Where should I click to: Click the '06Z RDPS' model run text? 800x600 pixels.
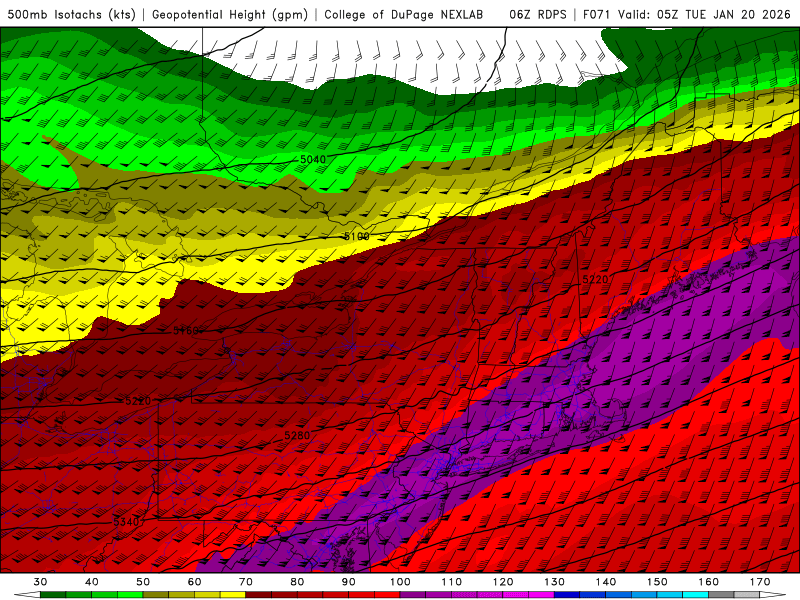tap(537, 14)
